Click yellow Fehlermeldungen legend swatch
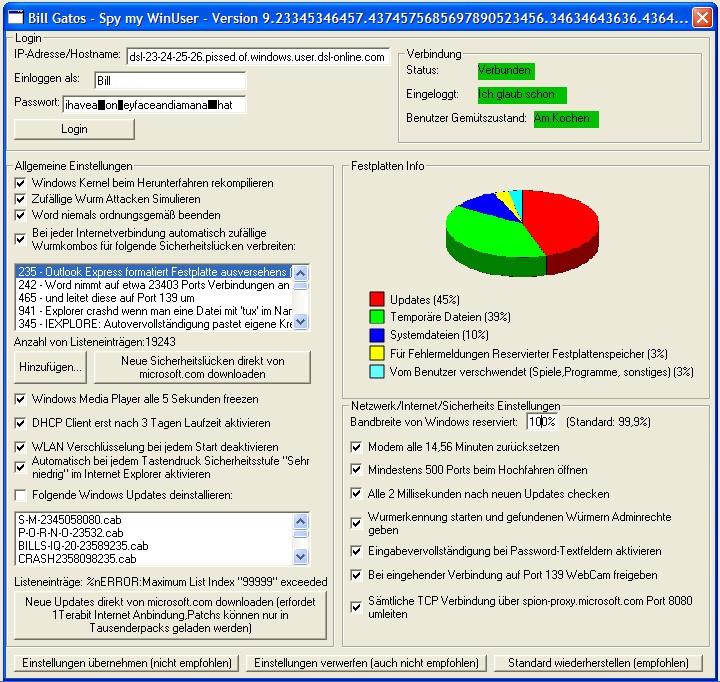The image size is (720, 682). click(x=377, y=353)
